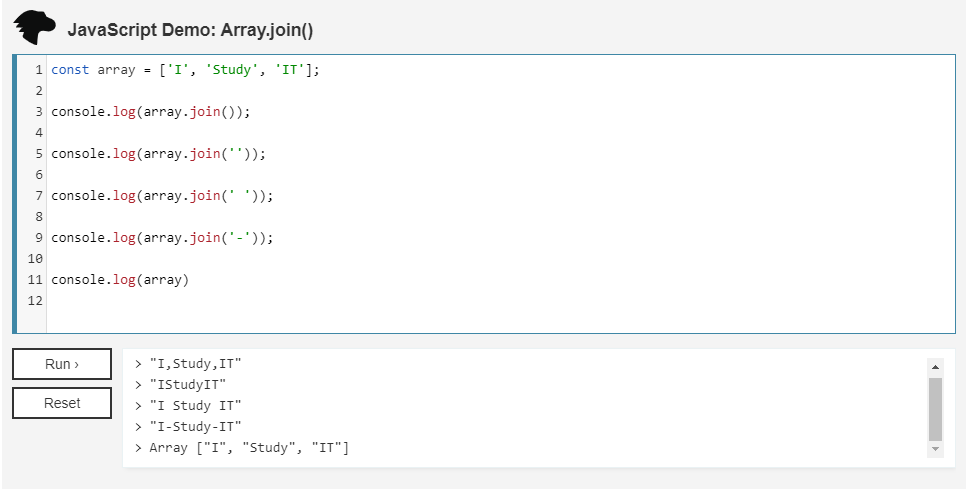Click the array.join() line with no arguments
968x491 pixels.
coord(150,112)
